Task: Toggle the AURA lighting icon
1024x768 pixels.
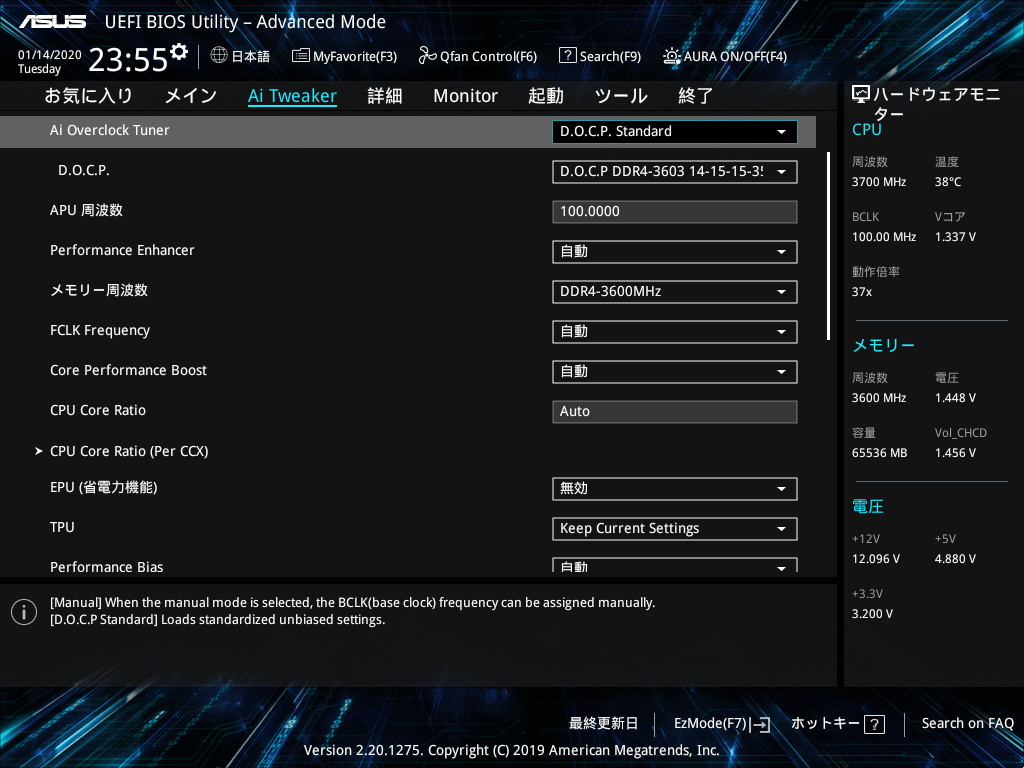Action: 671,56
